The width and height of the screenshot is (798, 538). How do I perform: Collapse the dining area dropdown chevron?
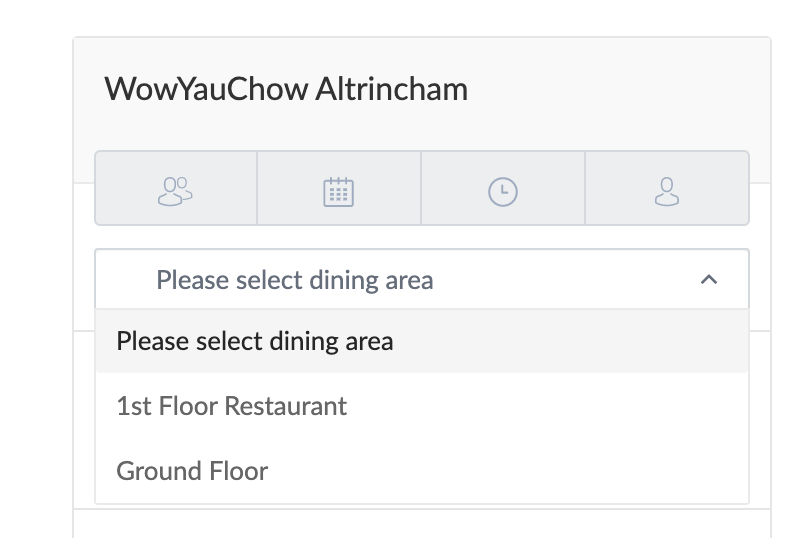[709, 279]
